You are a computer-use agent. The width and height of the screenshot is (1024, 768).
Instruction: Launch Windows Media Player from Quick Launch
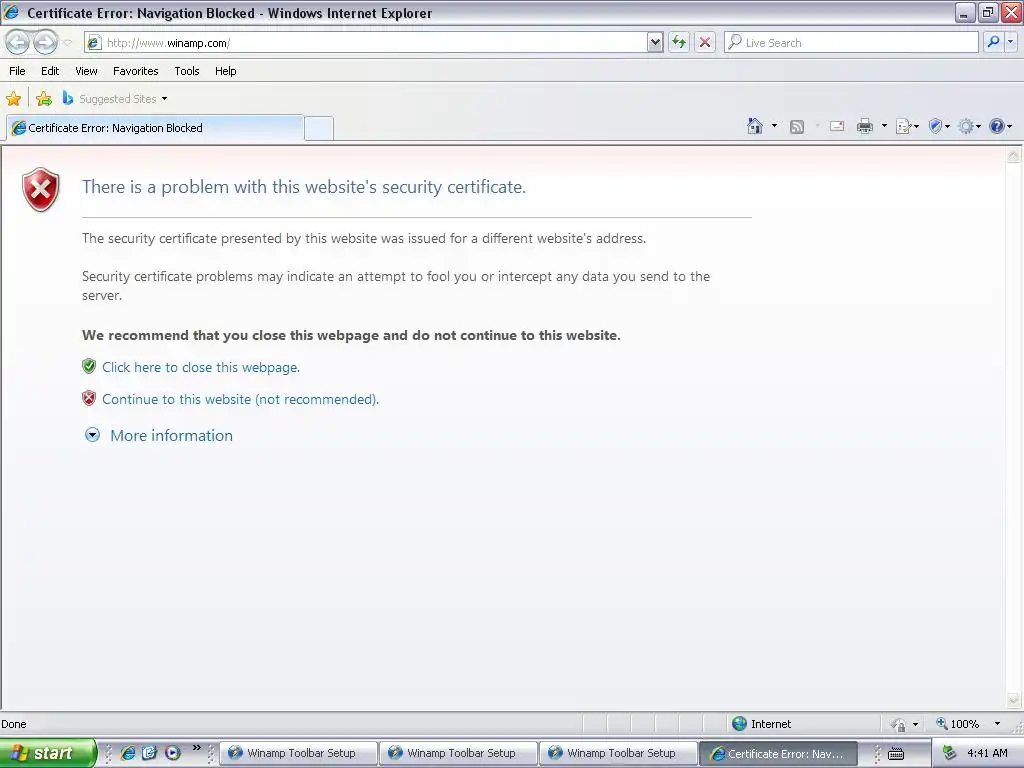coord(172,753)
